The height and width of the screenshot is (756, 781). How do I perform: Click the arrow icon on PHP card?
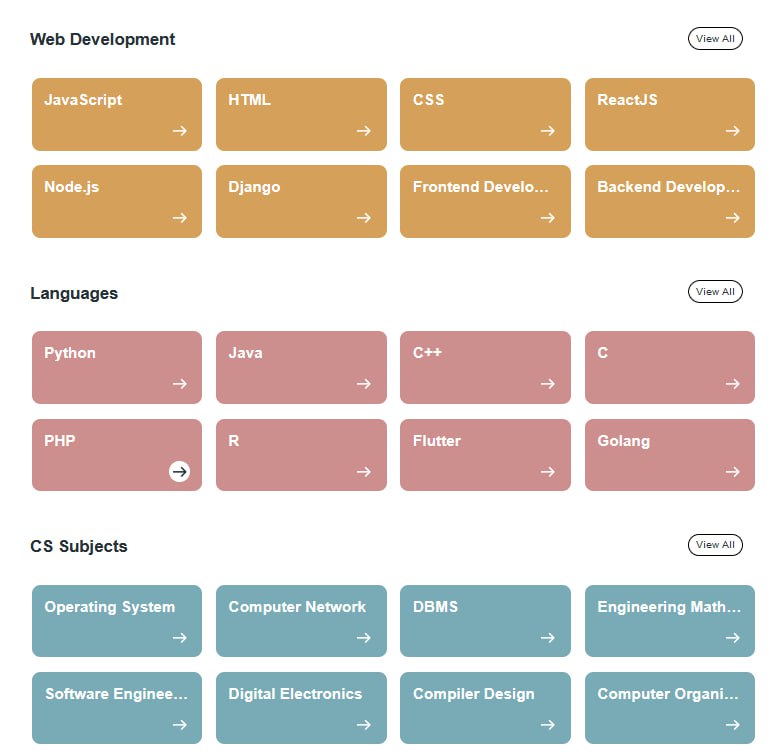(x=179, y=471)
